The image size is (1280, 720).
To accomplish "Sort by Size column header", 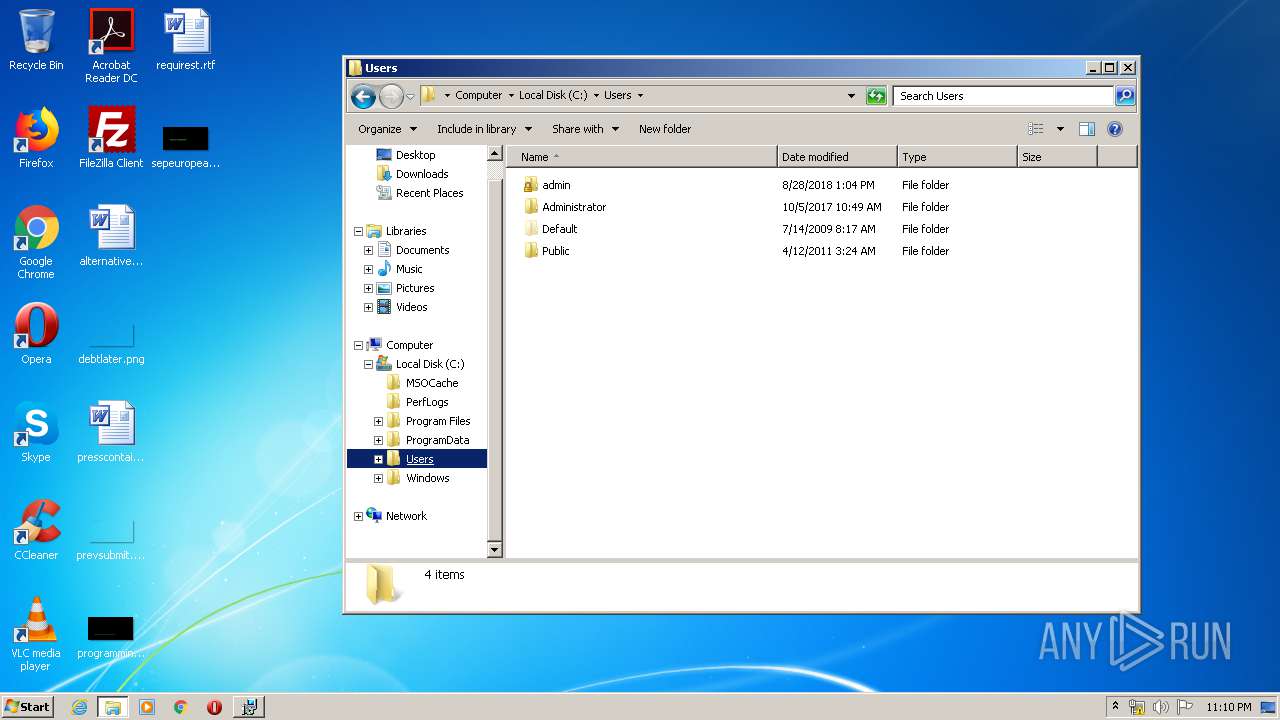I will tap(1057, 157).
